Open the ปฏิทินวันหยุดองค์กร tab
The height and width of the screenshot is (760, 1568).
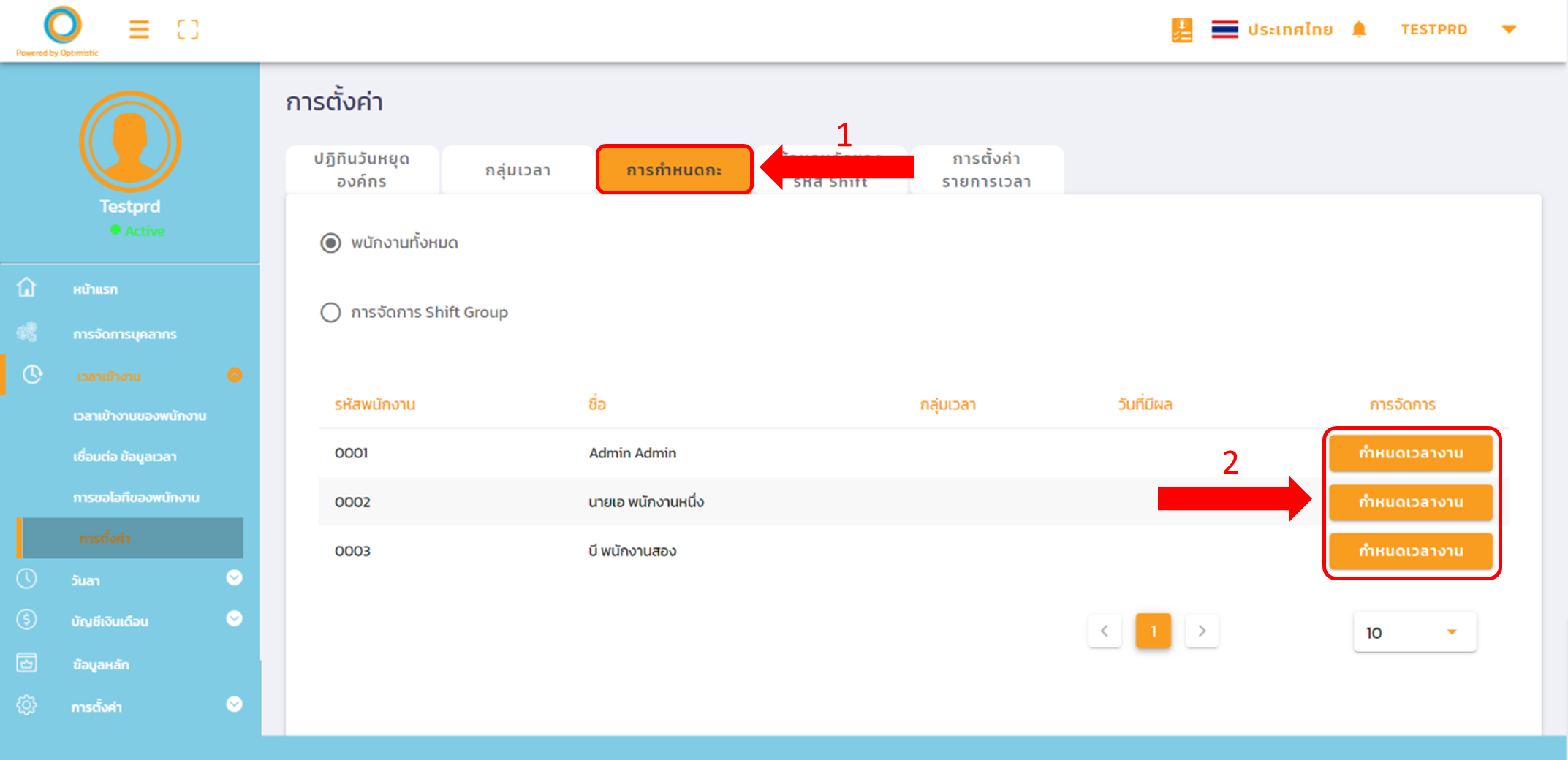[x=362, y=170]
